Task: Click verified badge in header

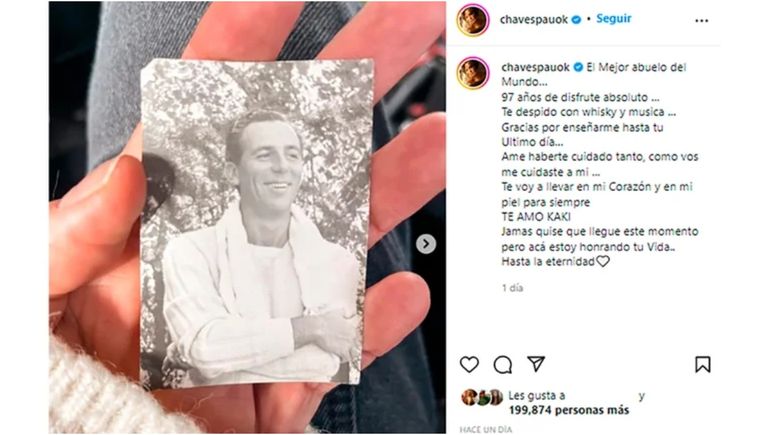Action: [577, 20]
